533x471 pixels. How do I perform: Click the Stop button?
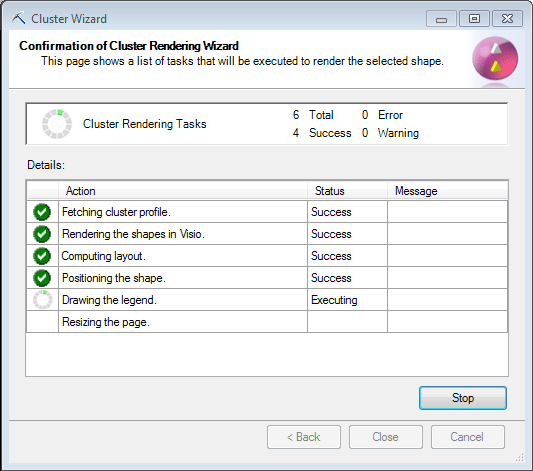click(x=463, y=398)
